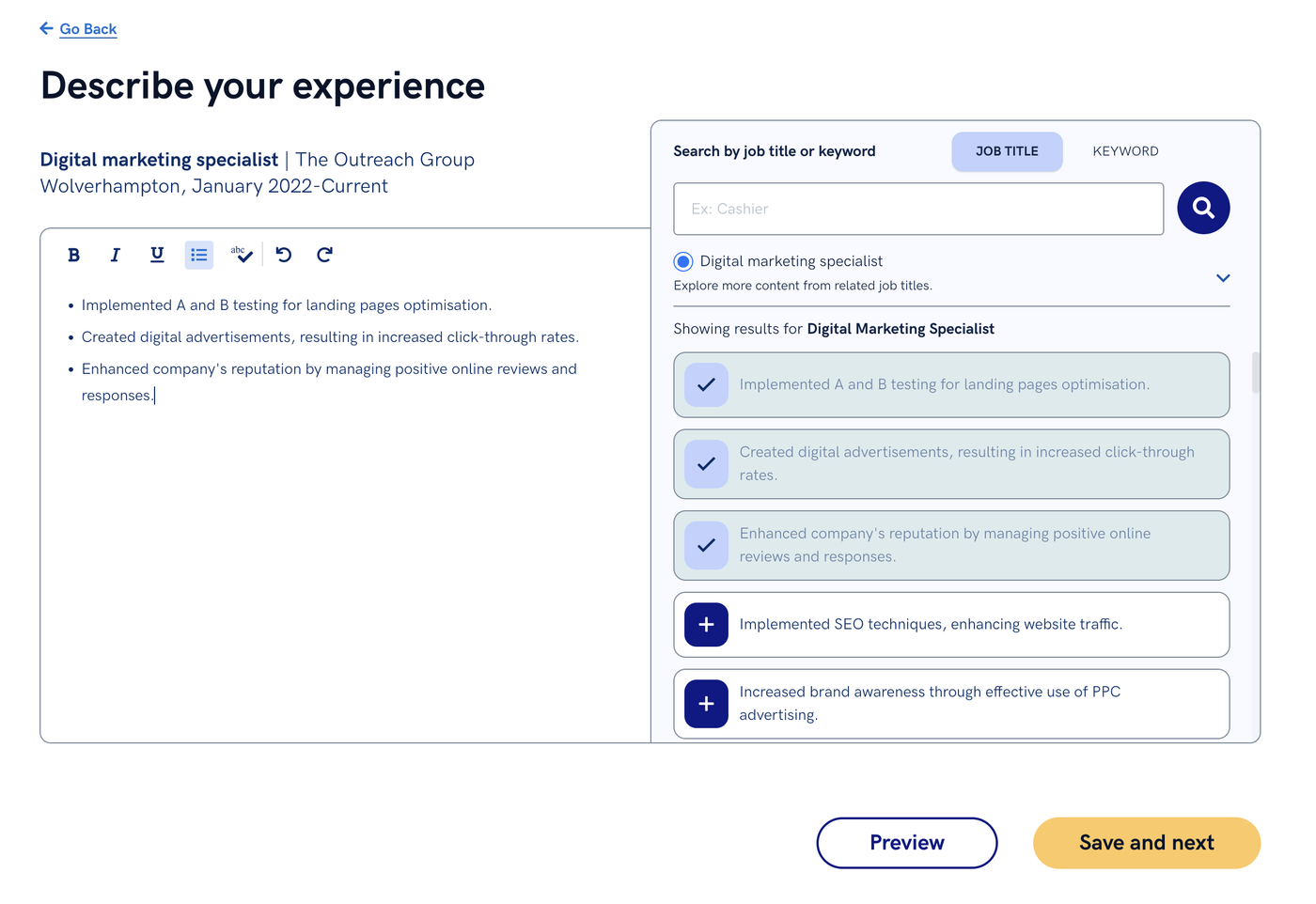This screenshot has width=1316, height=904.
Task: Apply italic formatting to text
Action: pyautogui.click(x=116, y=255)
